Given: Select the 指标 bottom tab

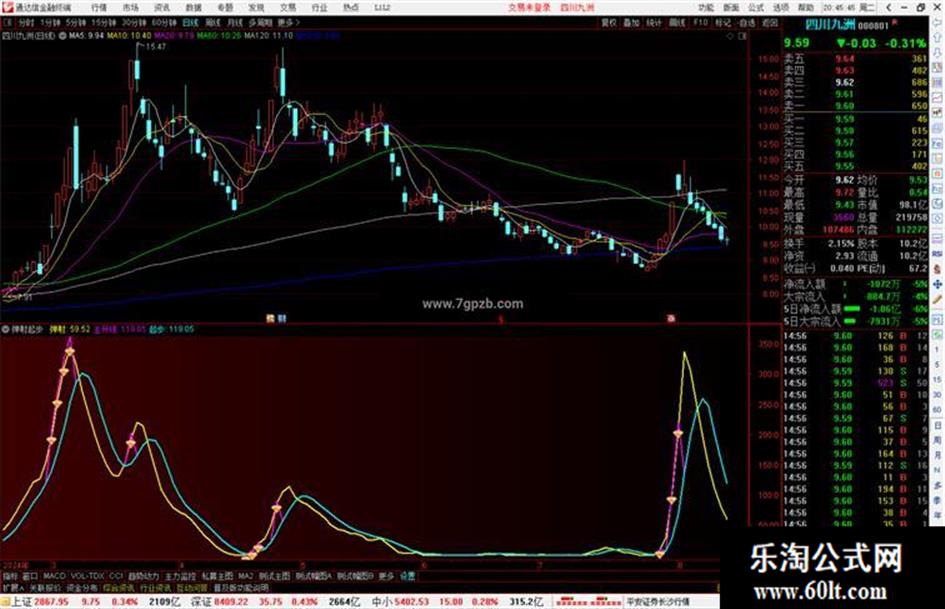Looking at the screenshot, I should click(10, 576).
